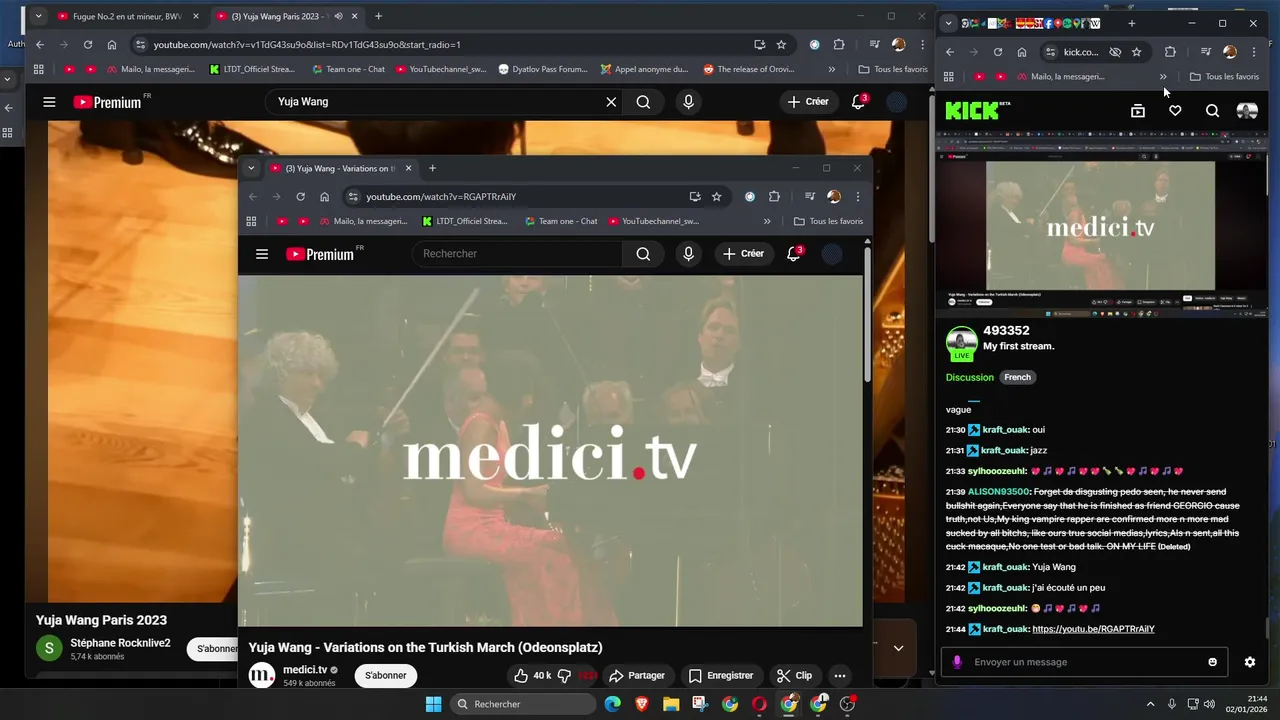
Task: Open Kick browse icon in header
Action: (x=1138, y=111)
